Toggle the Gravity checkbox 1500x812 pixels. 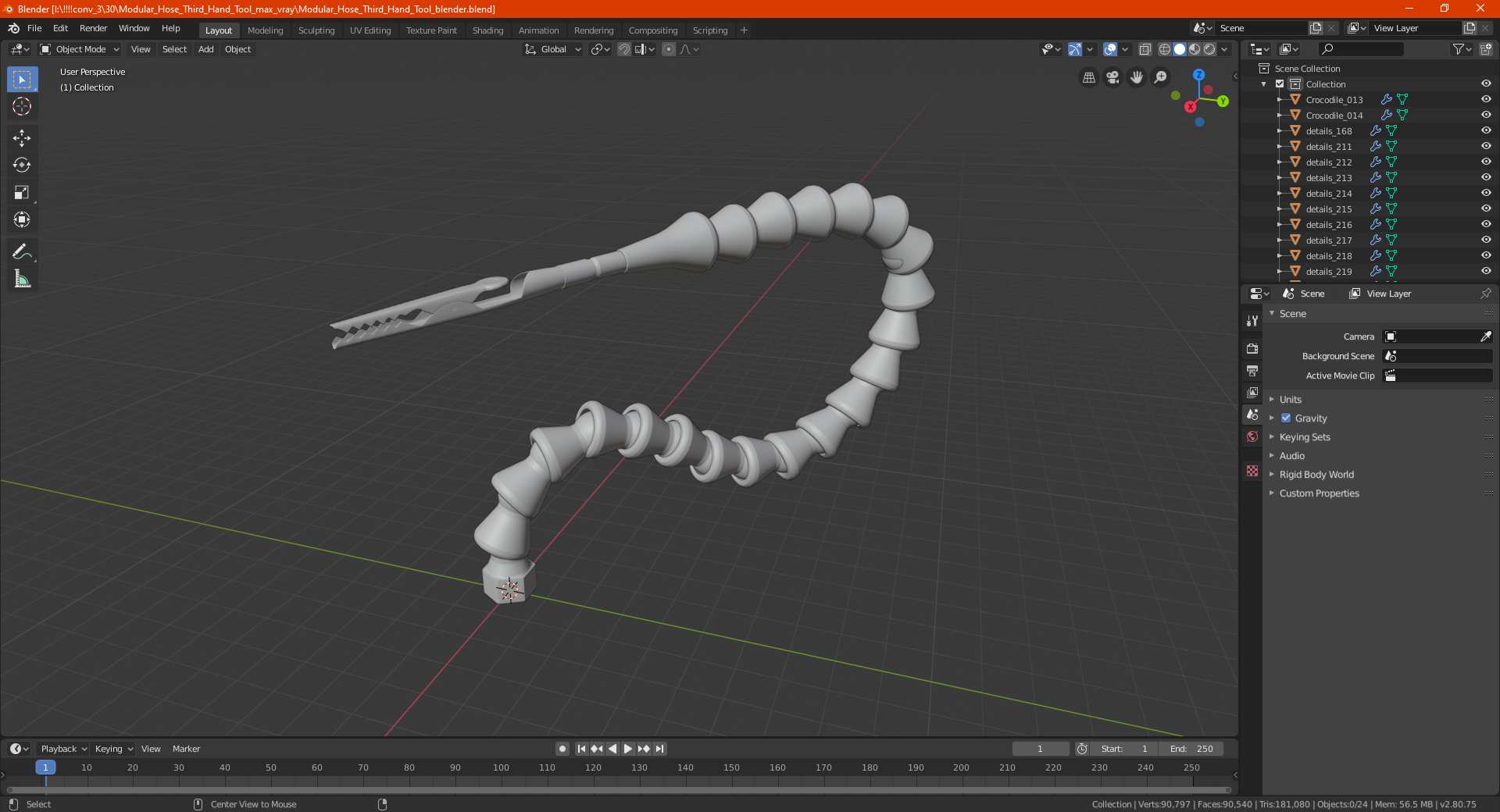1286,418
